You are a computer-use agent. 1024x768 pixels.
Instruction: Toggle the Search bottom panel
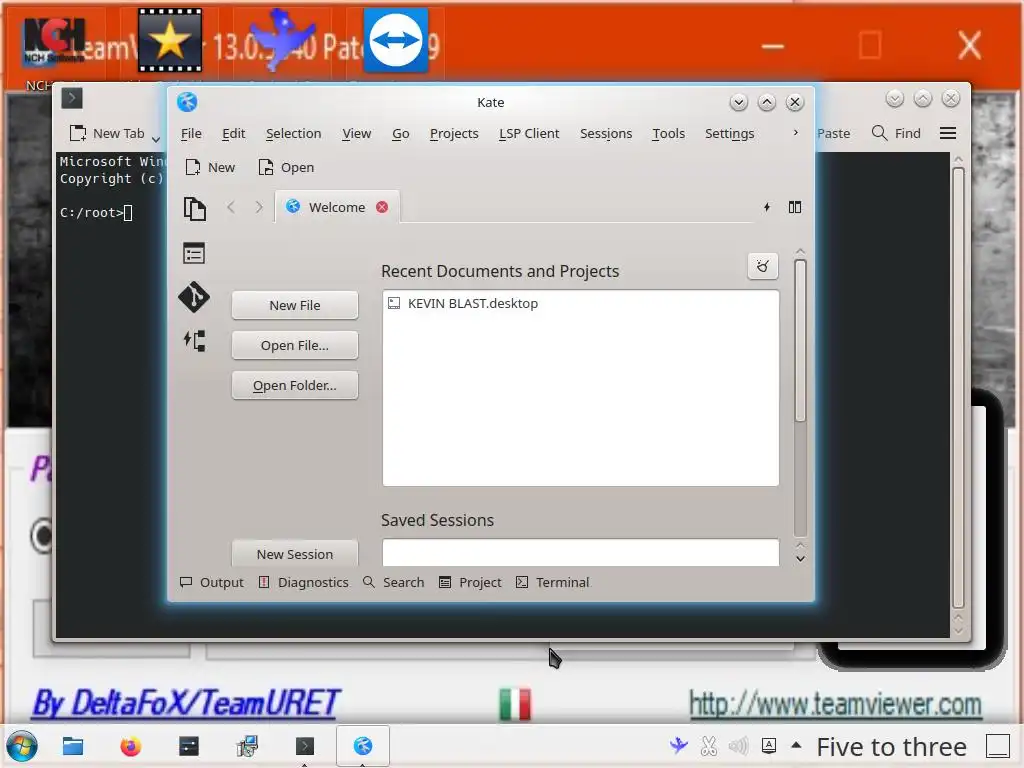[x=394, y=582]
